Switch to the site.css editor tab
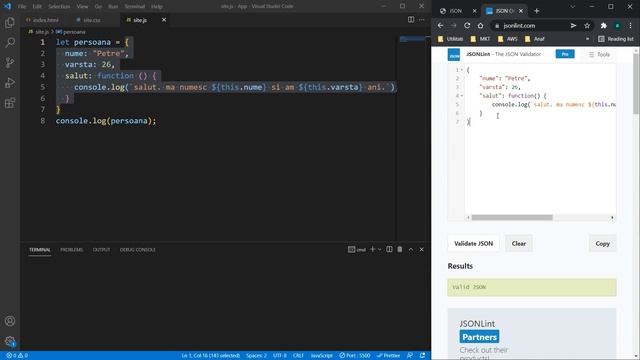This screenshot has width=640, height=360. pos(91,20)
